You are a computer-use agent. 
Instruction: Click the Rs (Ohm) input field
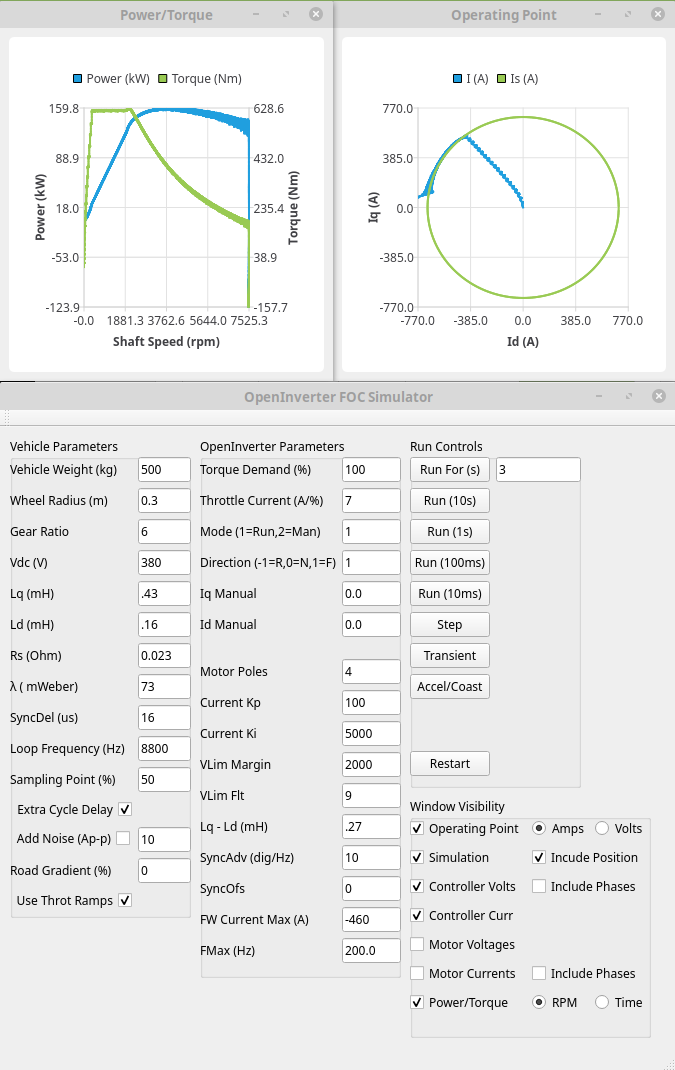pyautogui.click(x=164, y=655)
